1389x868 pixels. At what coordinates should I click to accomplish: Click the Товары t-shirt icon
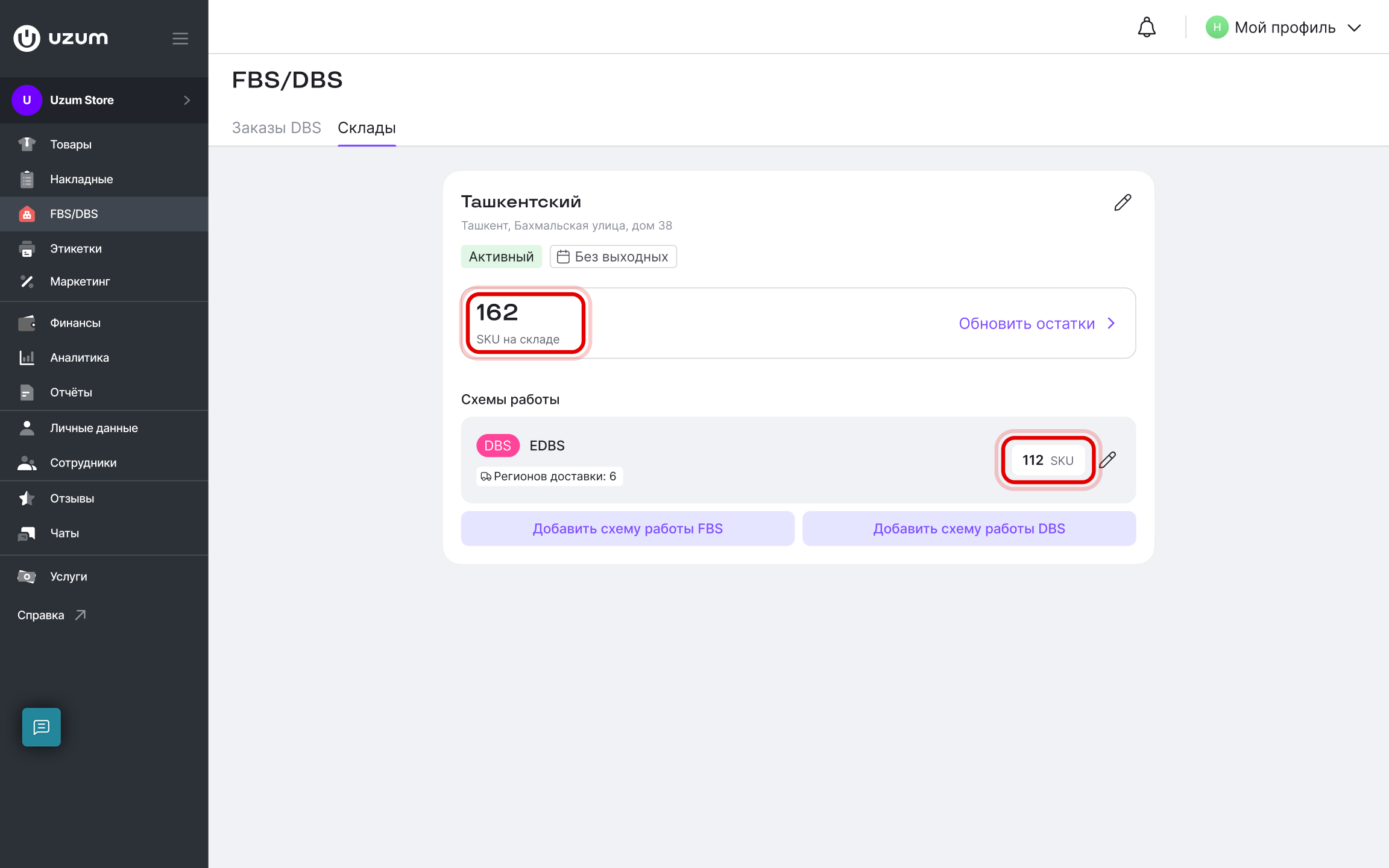(x=27, y=144)
